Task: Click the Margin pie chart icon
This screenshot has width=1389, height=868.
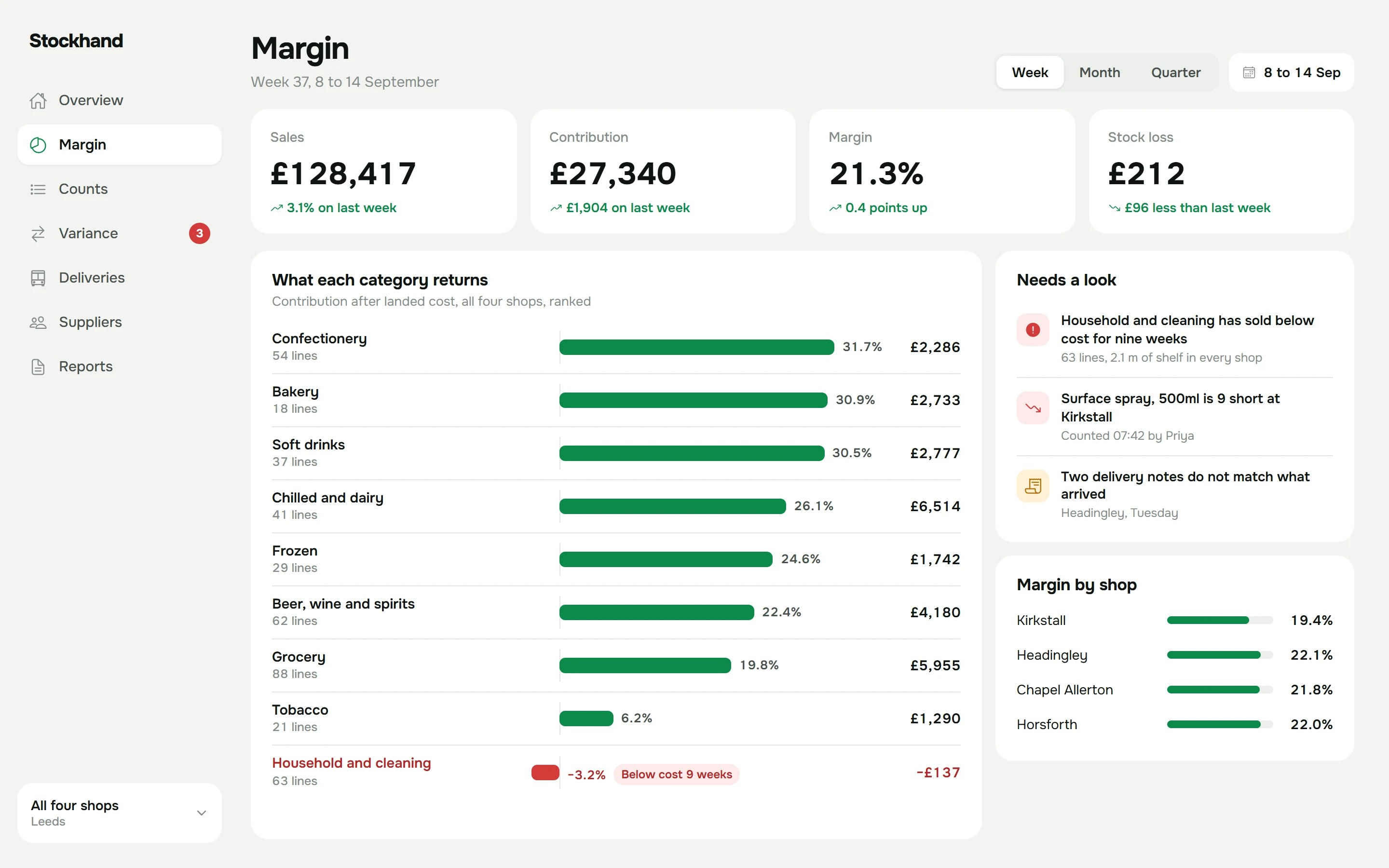Action: pos(38,145)
